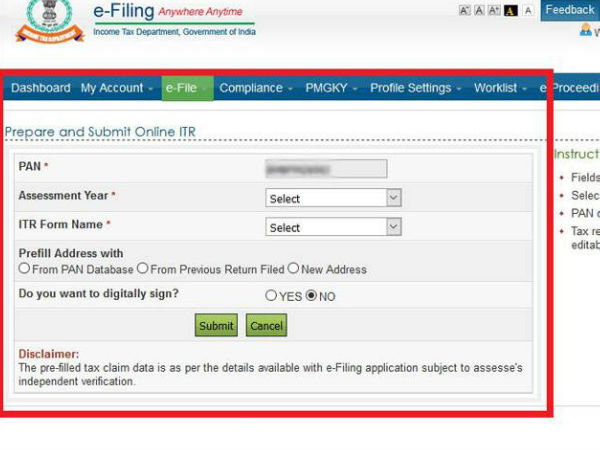
Task: Click the normal font size icon
Action: [480, 10]
